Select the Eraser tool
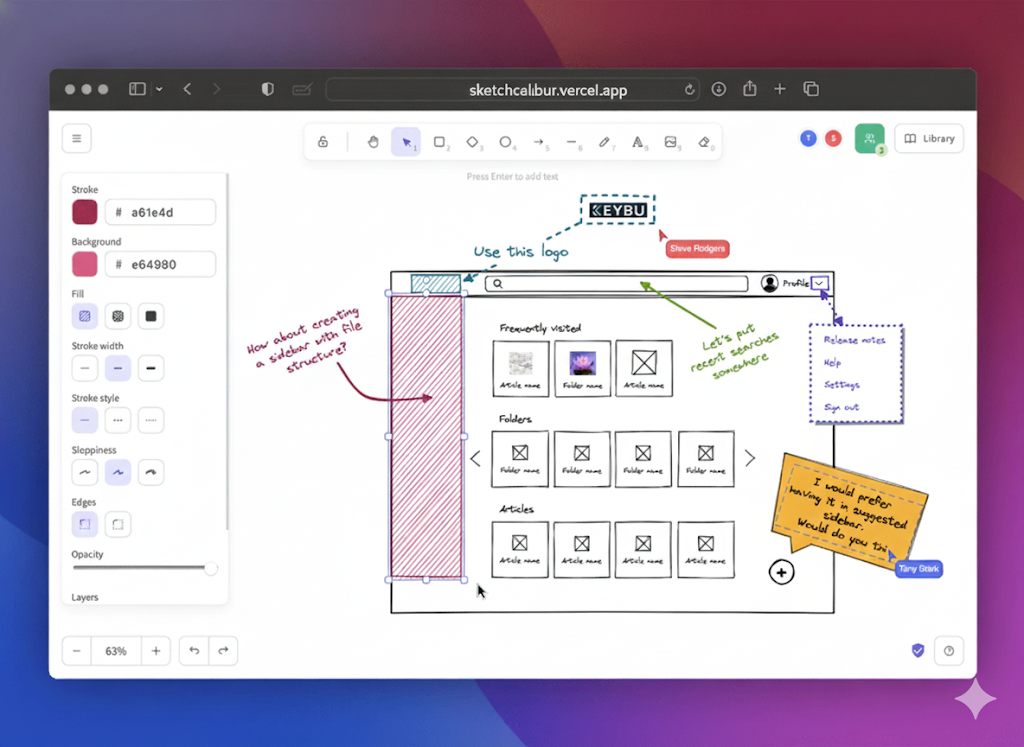Screen dimensions: 1024x747 click(706, 142)
